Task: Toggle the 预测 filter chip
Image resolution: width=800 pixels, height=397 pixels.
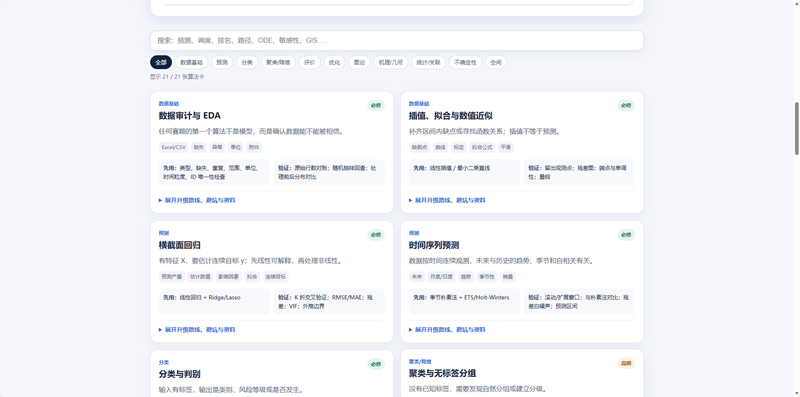Action: 222,62
